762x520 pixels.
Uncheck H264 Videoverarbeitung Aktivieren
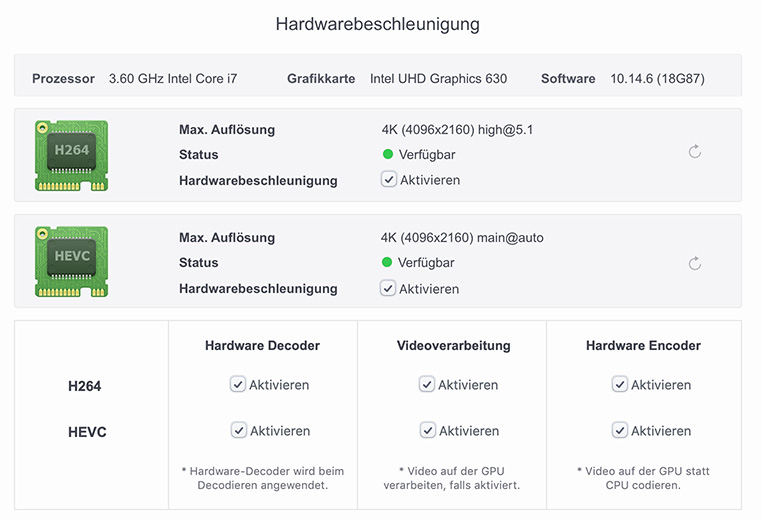[x=427, y=384]
